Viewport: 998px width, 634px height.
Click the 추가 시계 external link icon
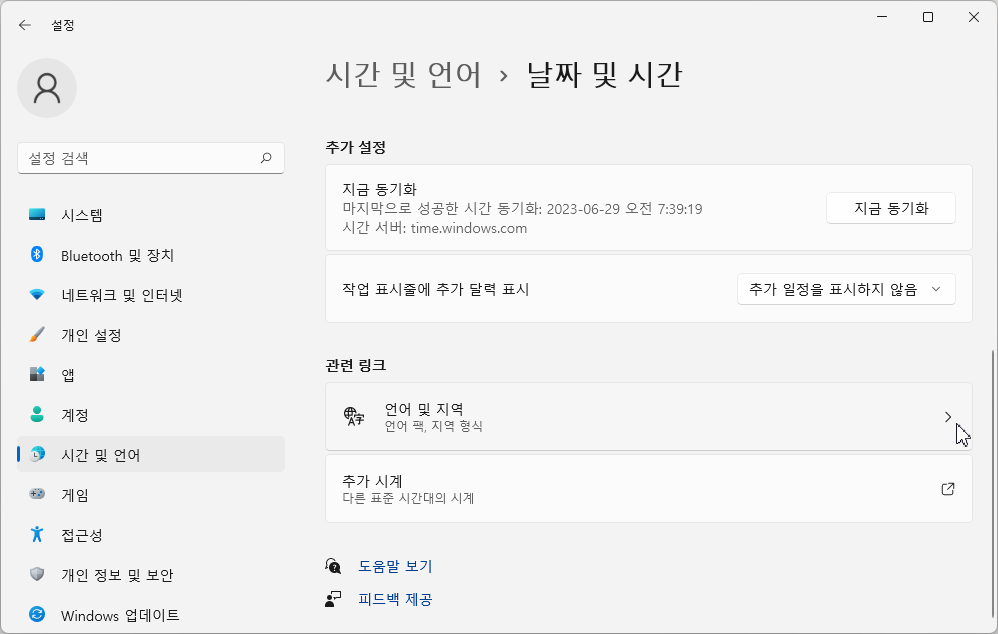coord(948,489)
